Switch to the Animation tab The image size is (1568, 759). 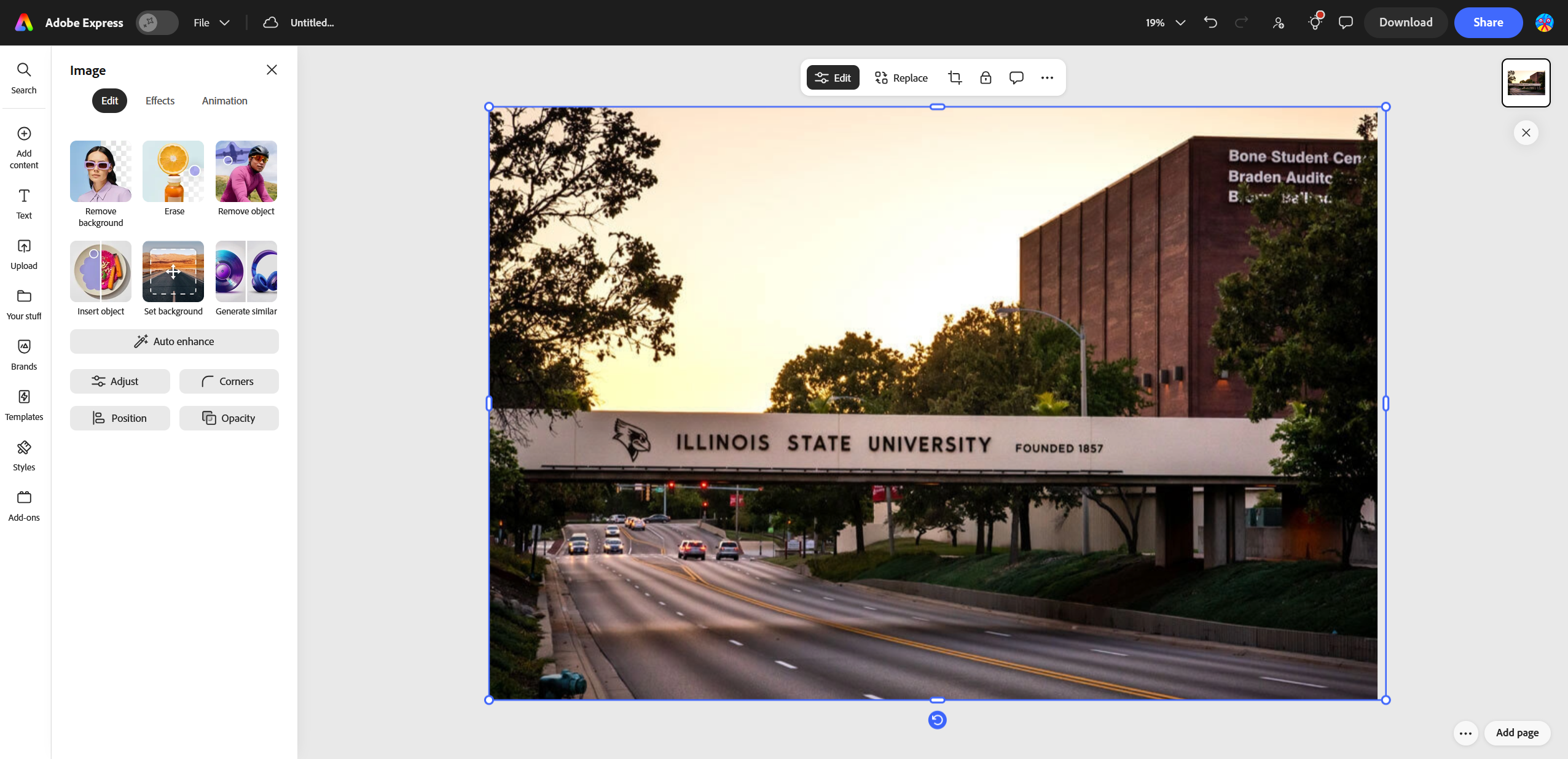click(x=224, y=101)
